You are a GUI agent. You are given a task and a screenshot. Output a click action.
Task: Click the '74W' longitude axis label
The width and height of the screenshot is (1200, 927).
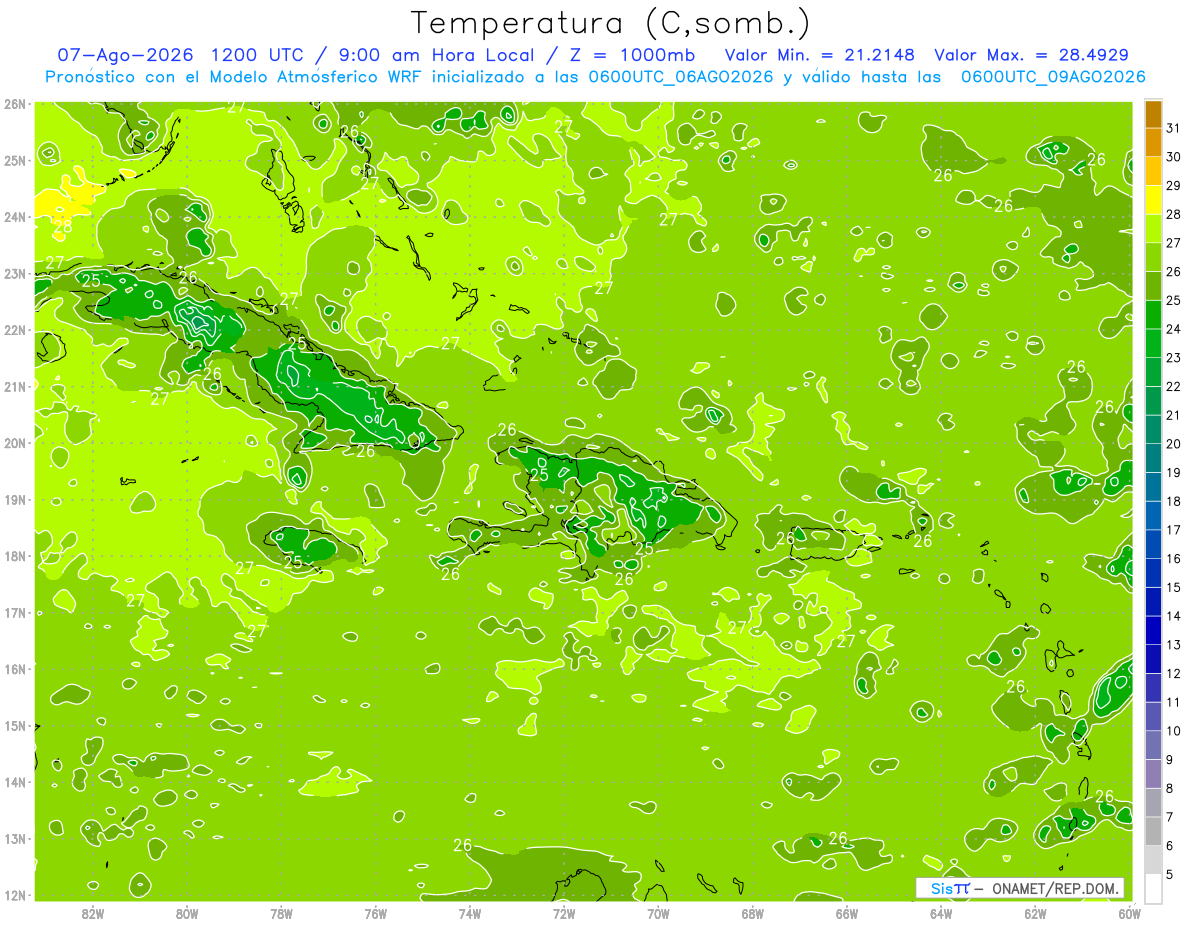pyautogui.click(x=470, y=913)
